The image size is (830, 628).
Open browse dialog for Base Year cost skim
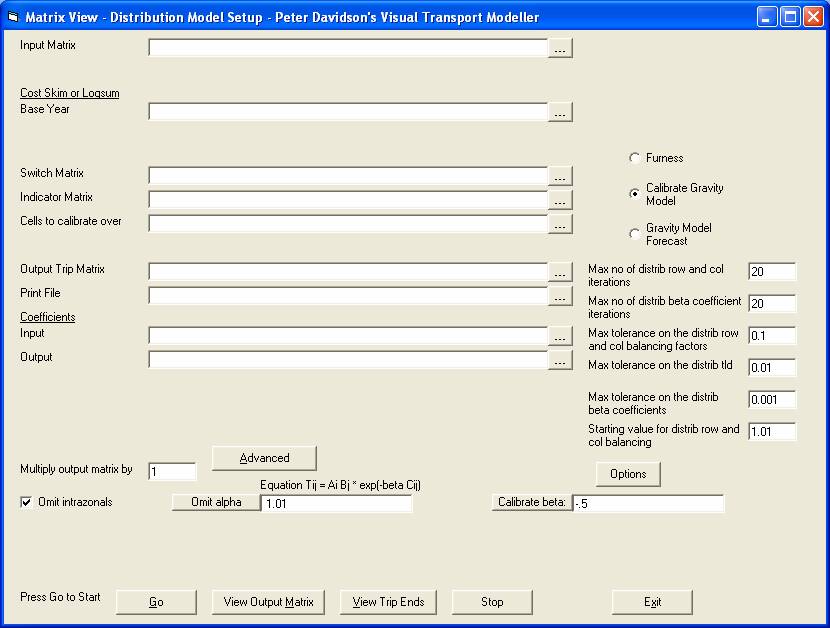560,112
